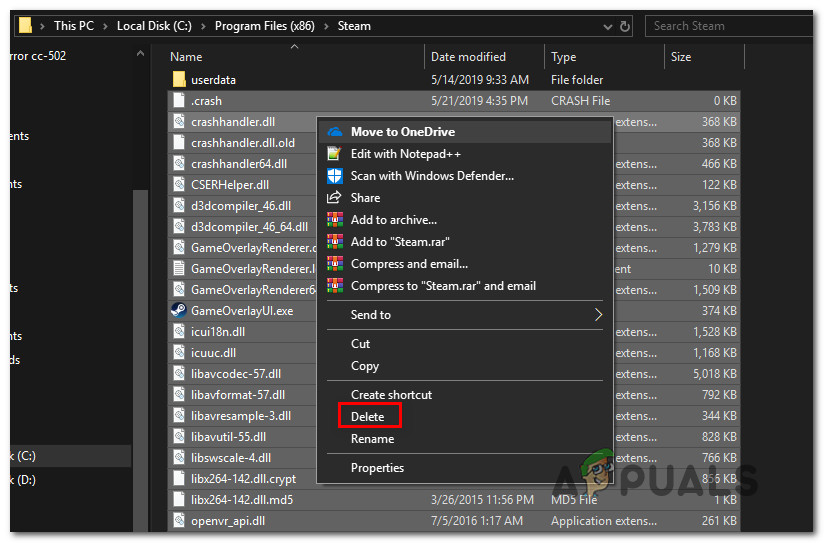
Task: Click the dll icon of icuuc.dll
Action: tap(179, 353)
